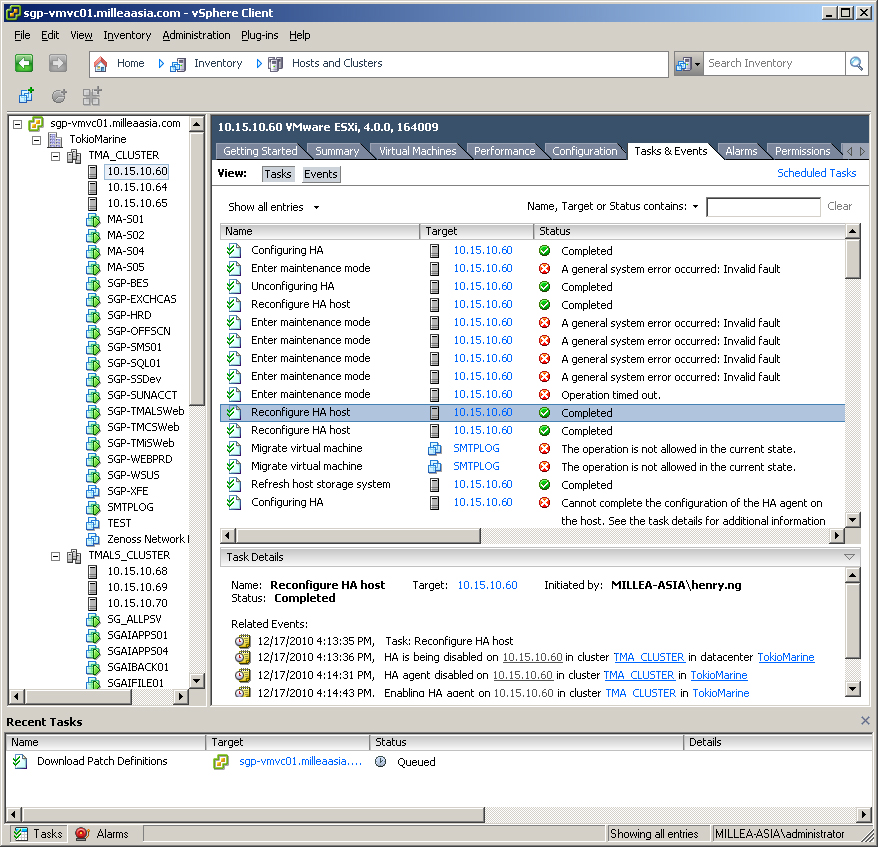This screenshot has height=847, width=878.
Task: Toggle the Events view button
Action: coord(321,174)
